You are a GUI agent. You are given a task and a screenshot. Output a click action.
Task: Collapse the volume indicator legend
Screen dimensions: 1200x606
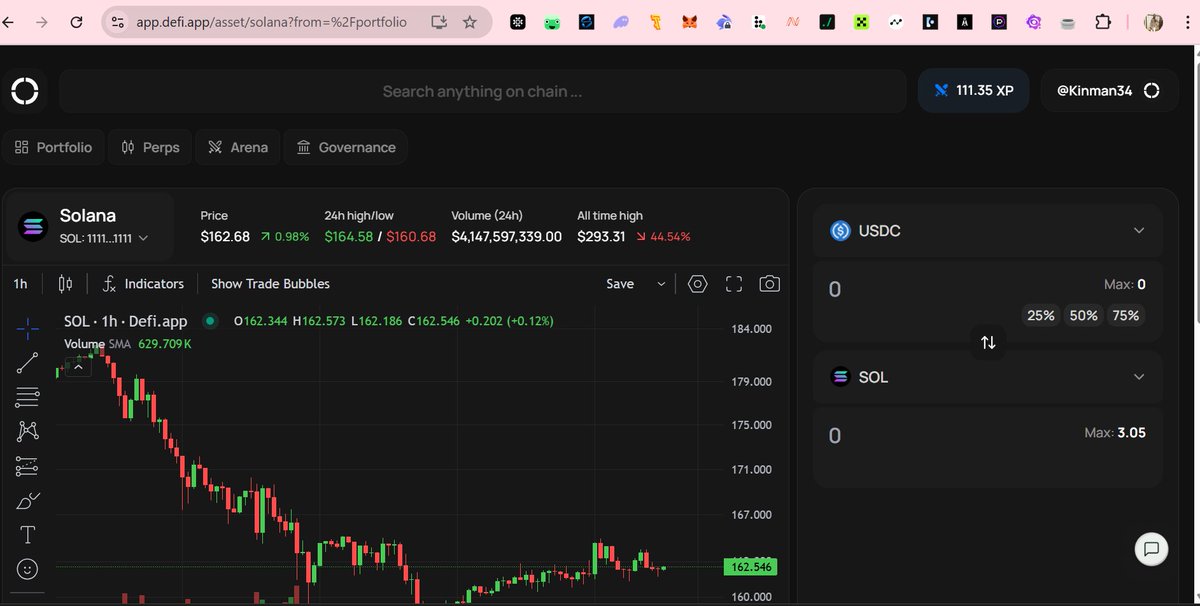[78, 366]
